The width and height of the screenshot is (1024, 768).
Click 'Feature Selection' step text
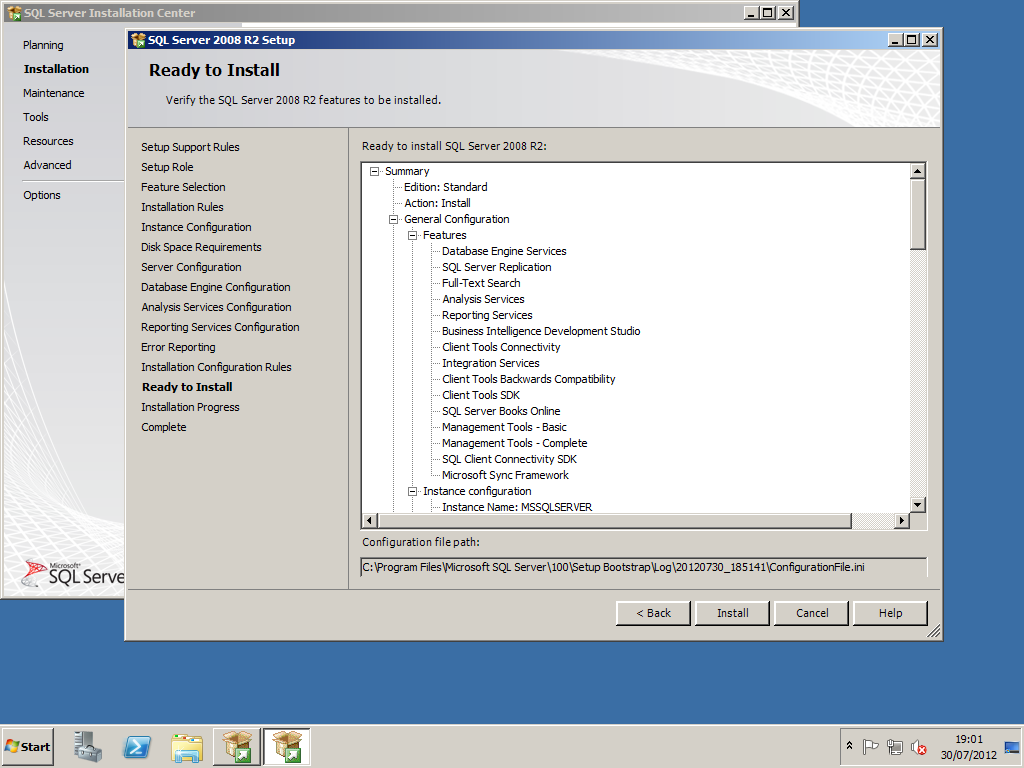[183, 187]
